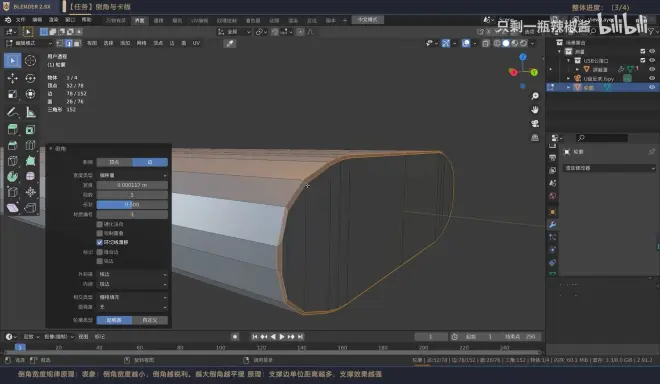660x384 pixels.
Task: Select the Rip Region tool
Action: (30, 208)
